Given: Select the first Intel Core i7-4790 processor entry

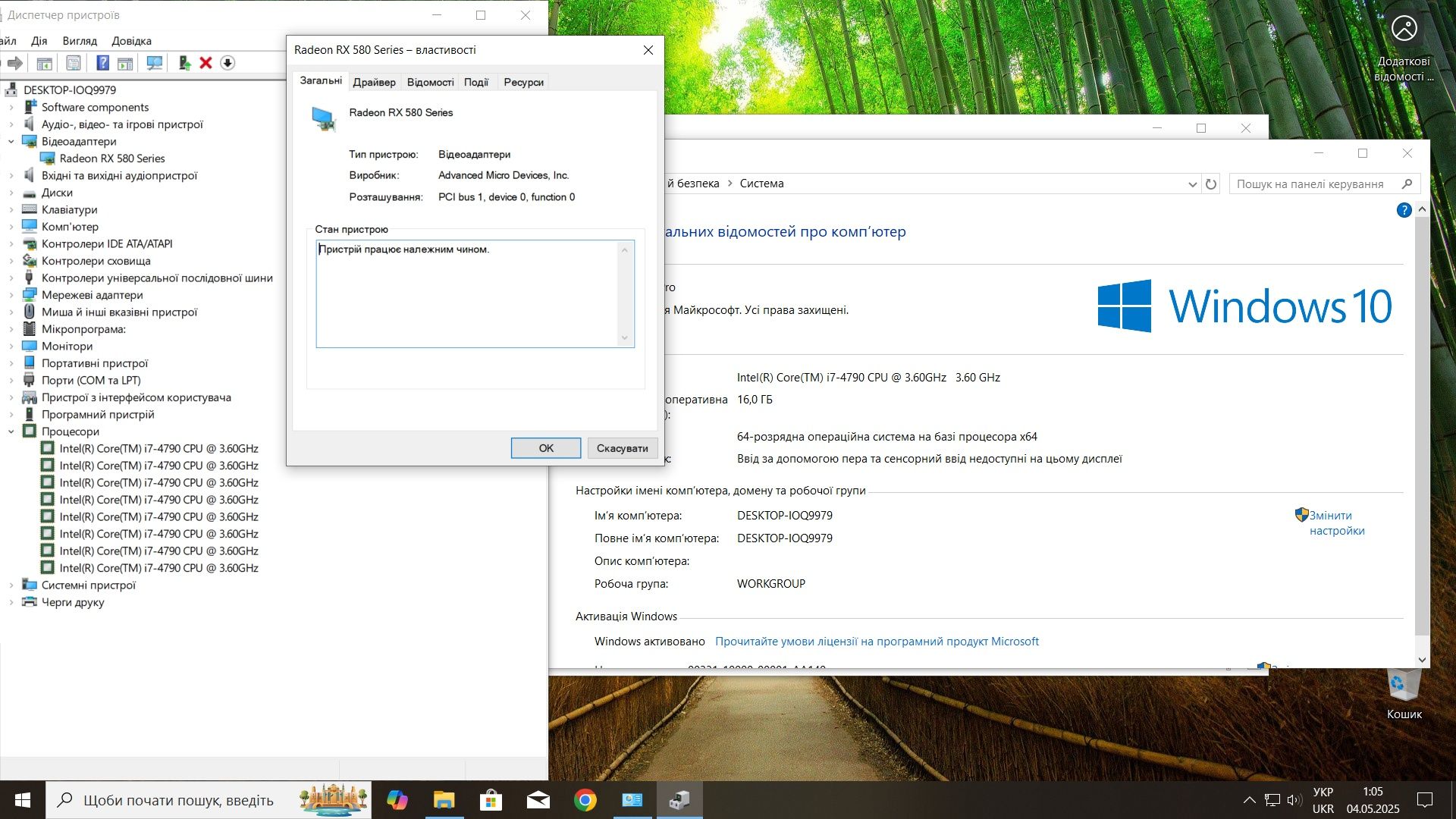Looking at the screenshot, I should click(x=158, y=448).
